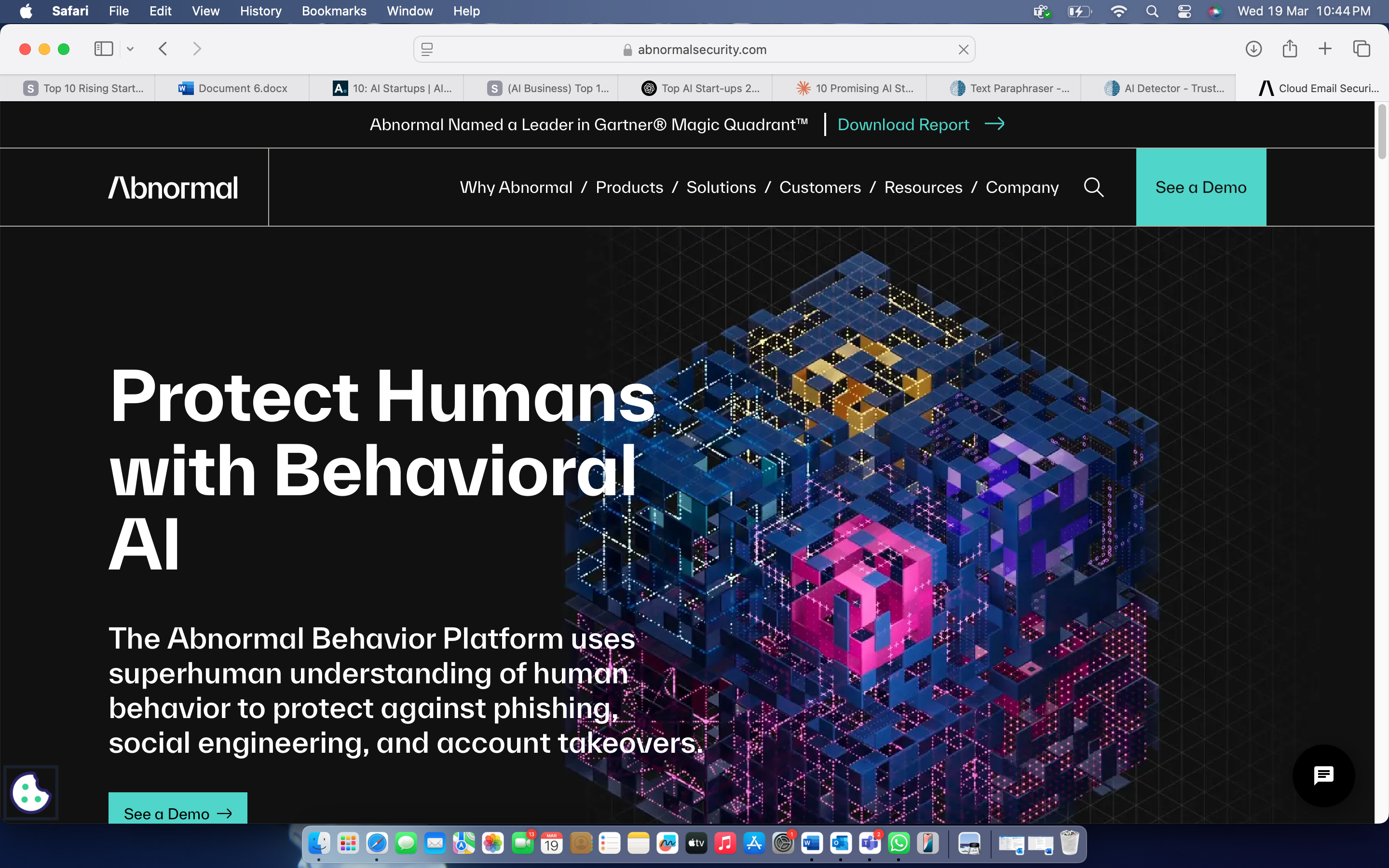Open Messages from the Dock
This screenshot has width=1389, height=868.
click(x=406, y=843)
